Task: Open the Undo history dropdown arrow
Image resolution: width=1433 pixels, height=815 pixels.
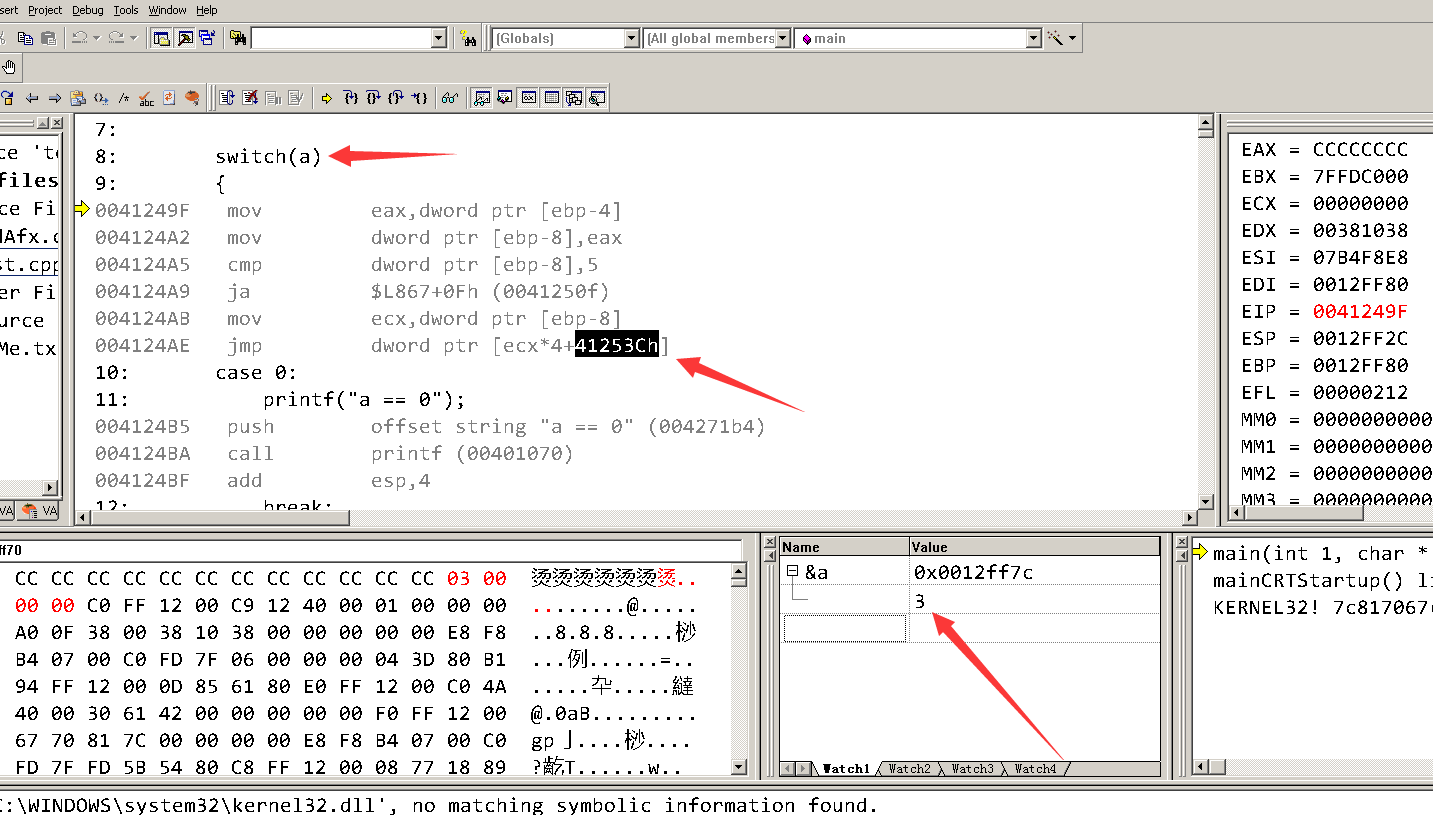Action: (97, 38)
